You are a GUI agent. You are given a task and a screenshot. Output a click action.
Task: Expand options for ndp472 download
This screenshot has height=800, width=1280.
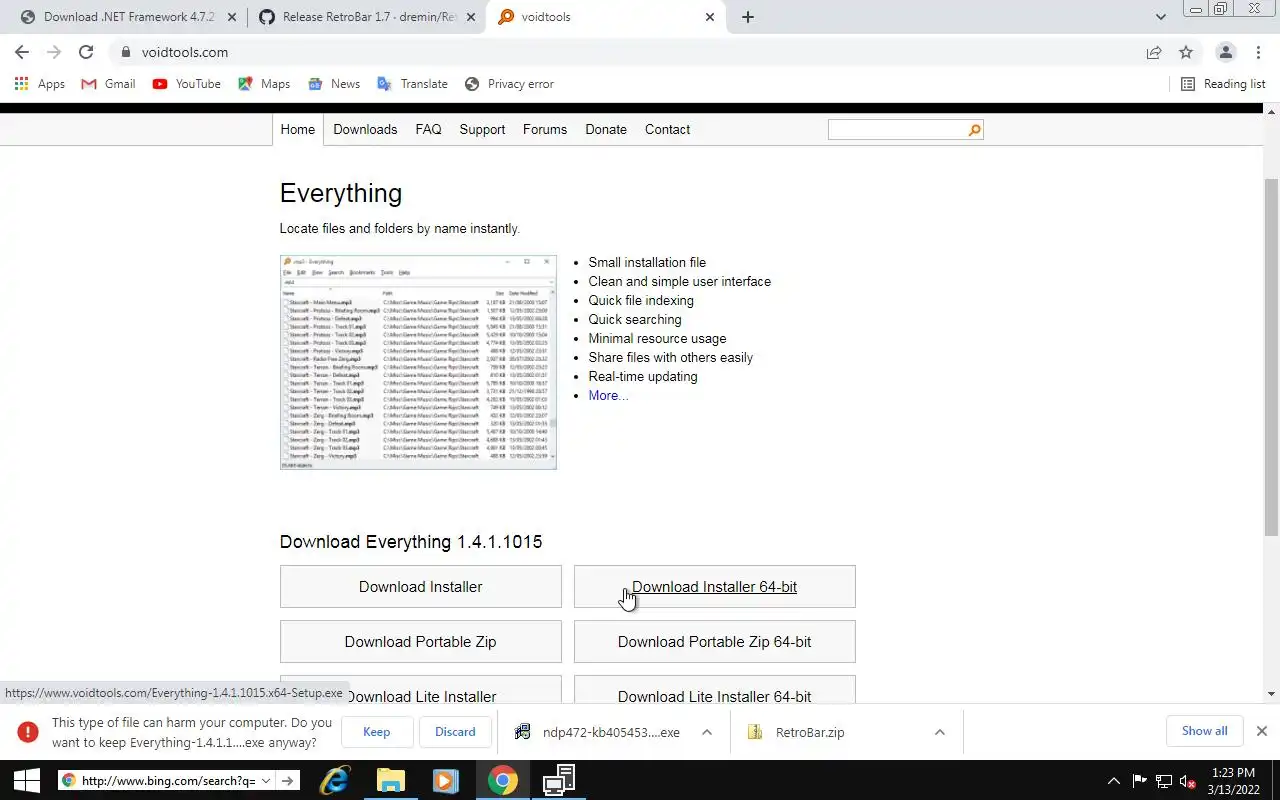click(x=707, y=732)
